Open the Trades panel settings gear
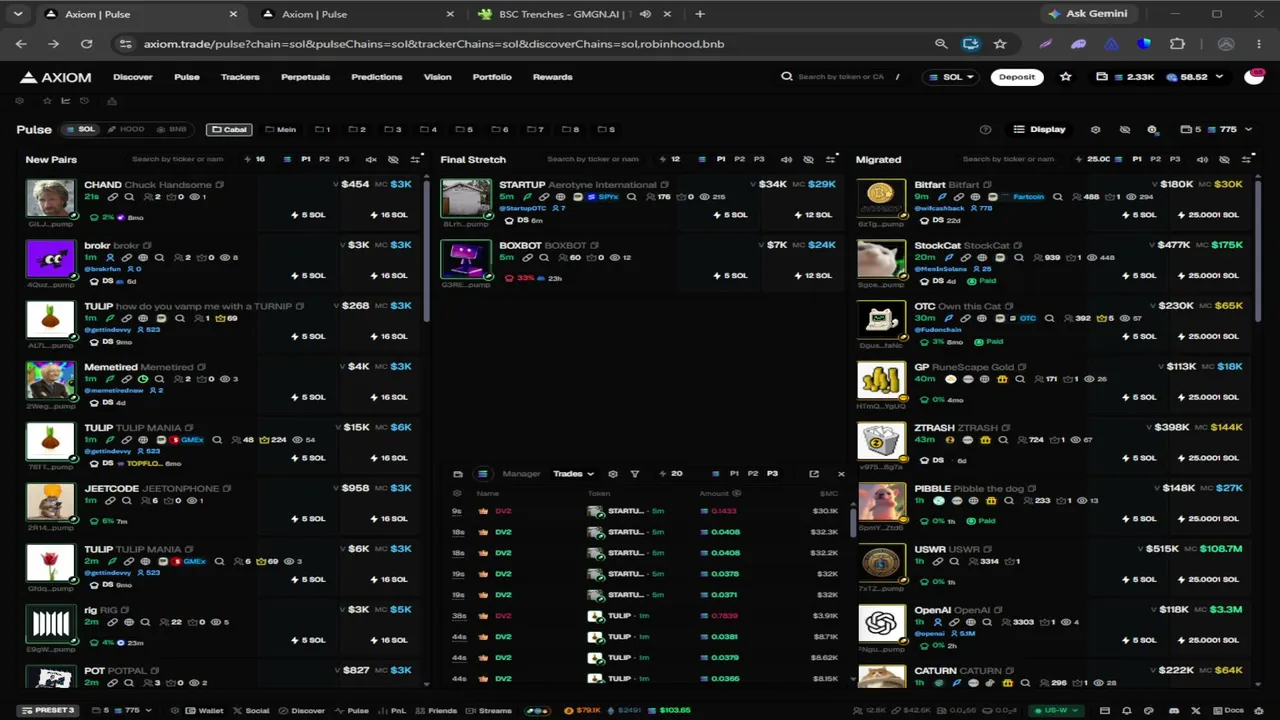The image size is (1280, 720). (613, 474)
